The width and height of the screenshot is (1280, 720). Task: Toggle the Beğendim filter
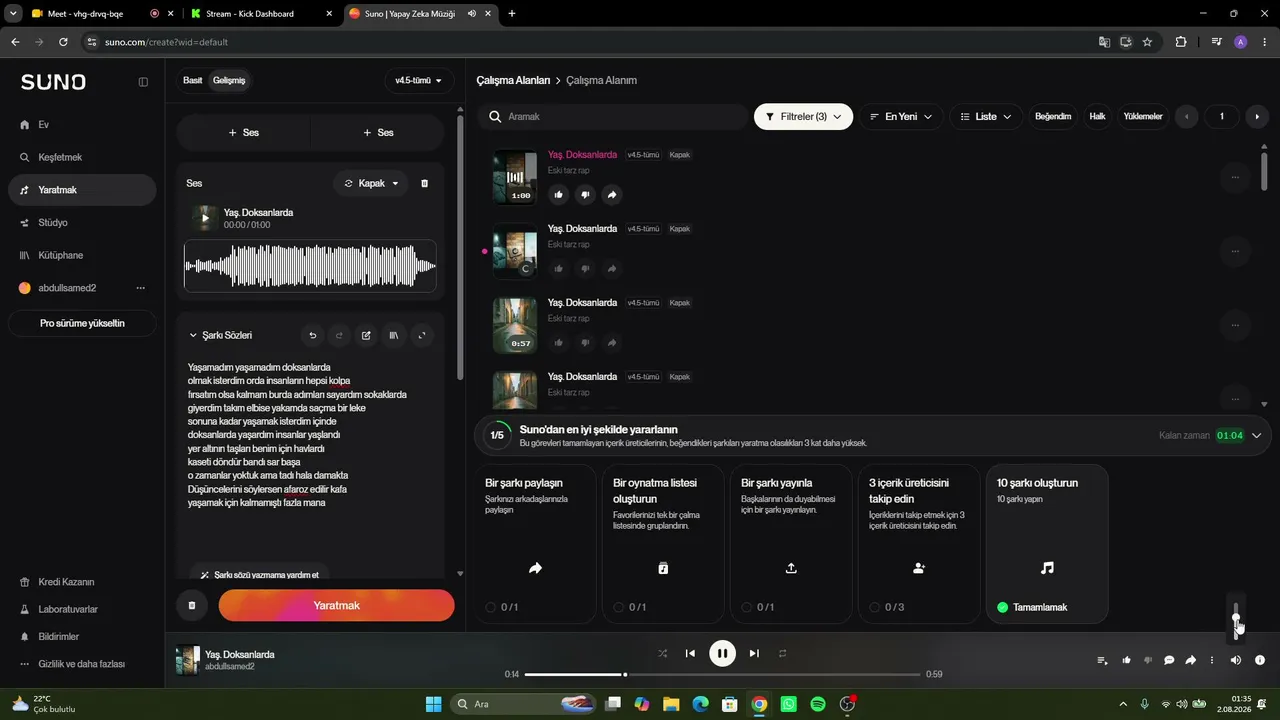point(1053,117)
